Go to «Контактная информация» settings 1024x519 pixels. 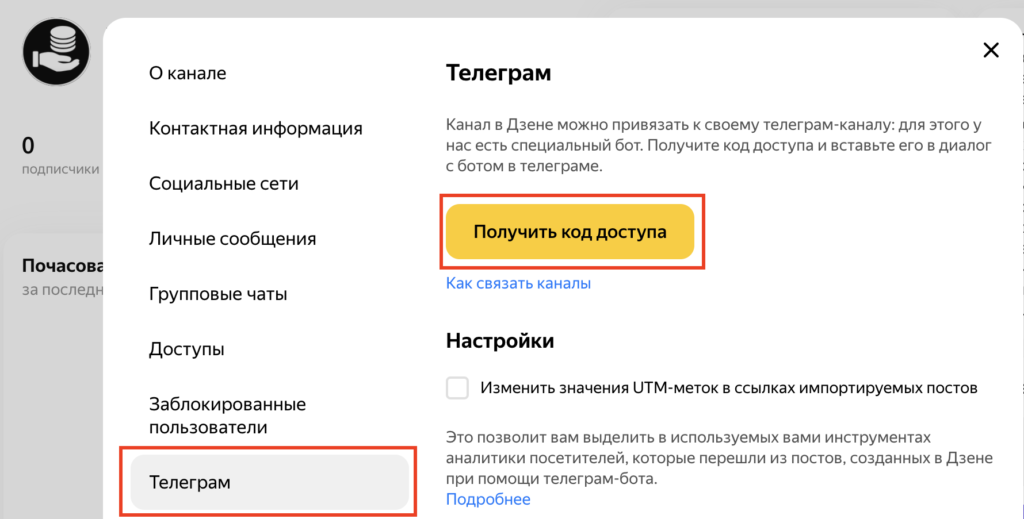coord(255,128)
